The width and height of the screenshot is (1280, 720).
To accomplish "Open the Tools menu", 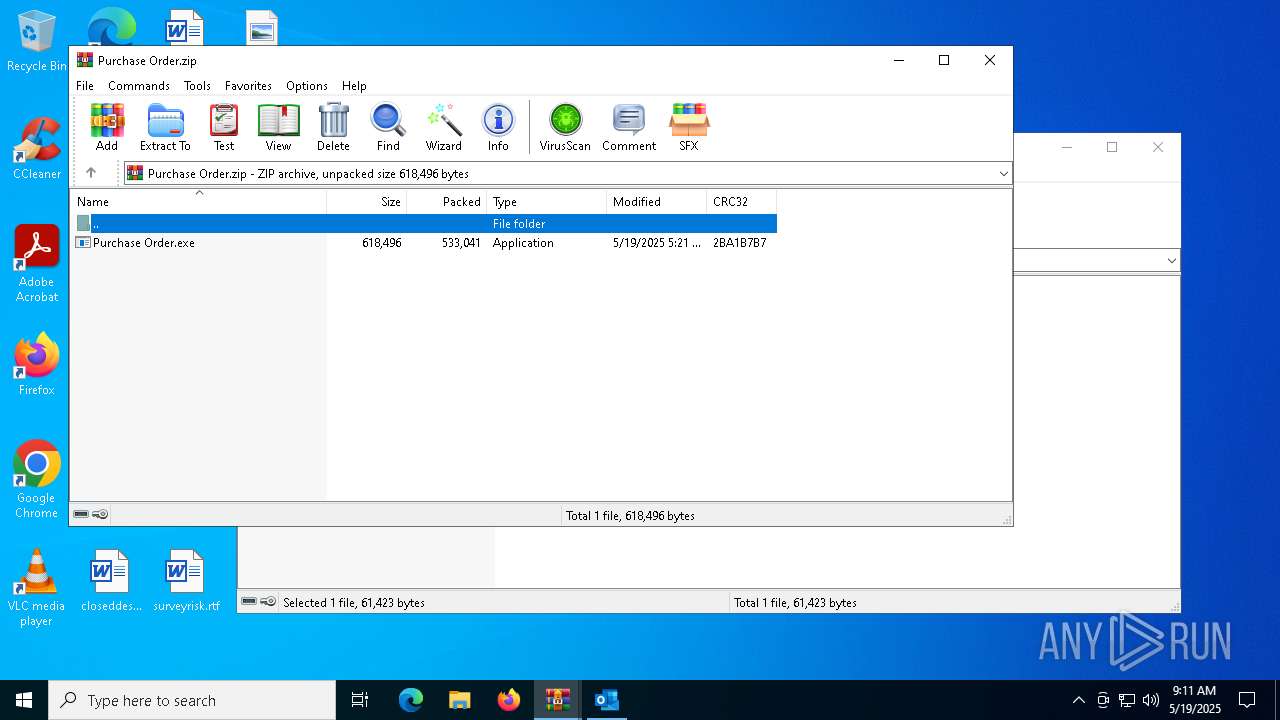I will (x=197, y=86).
